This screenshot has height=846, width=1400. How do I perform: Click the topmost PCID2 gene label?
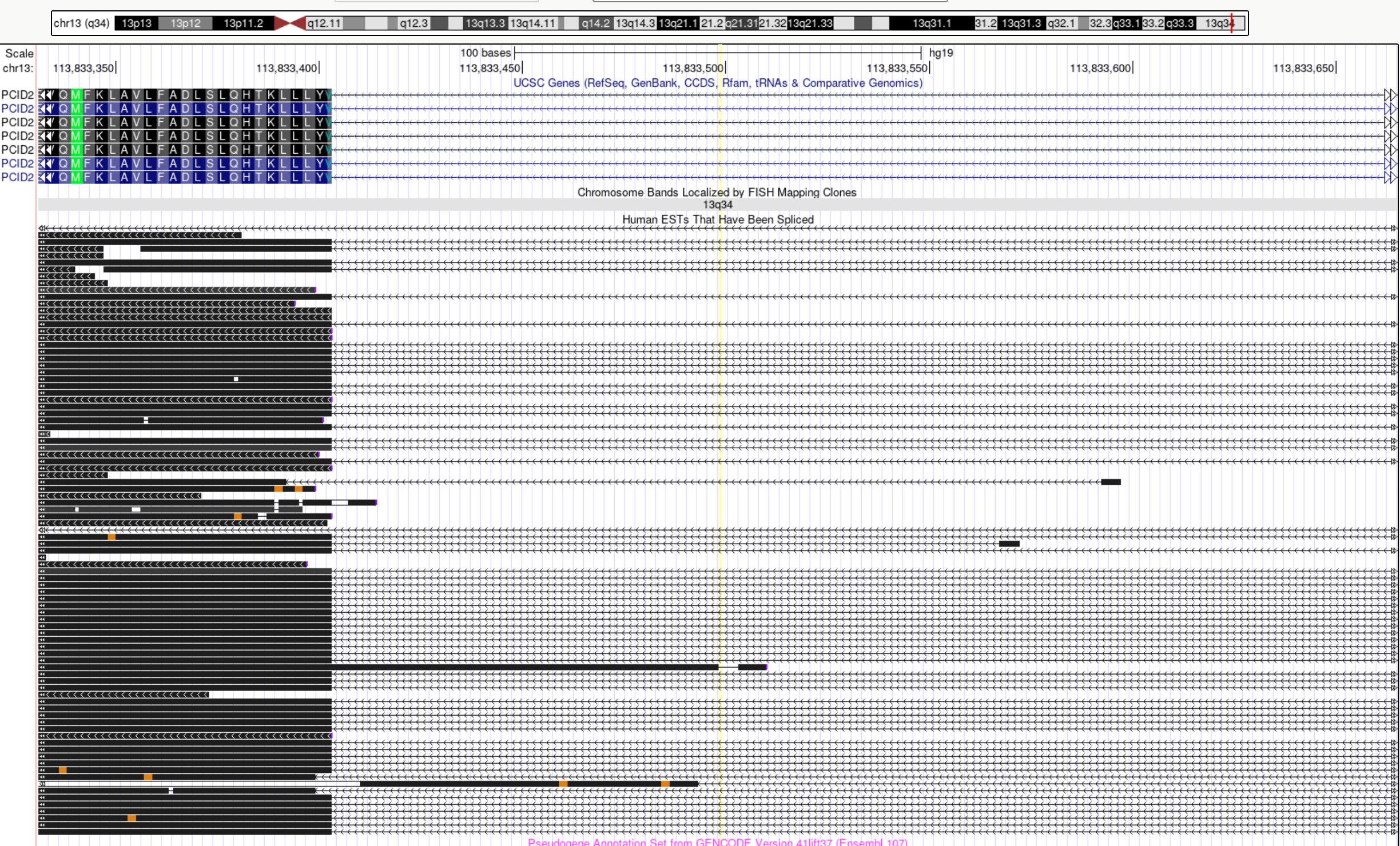pyautogui.click(x=17, y=95)
